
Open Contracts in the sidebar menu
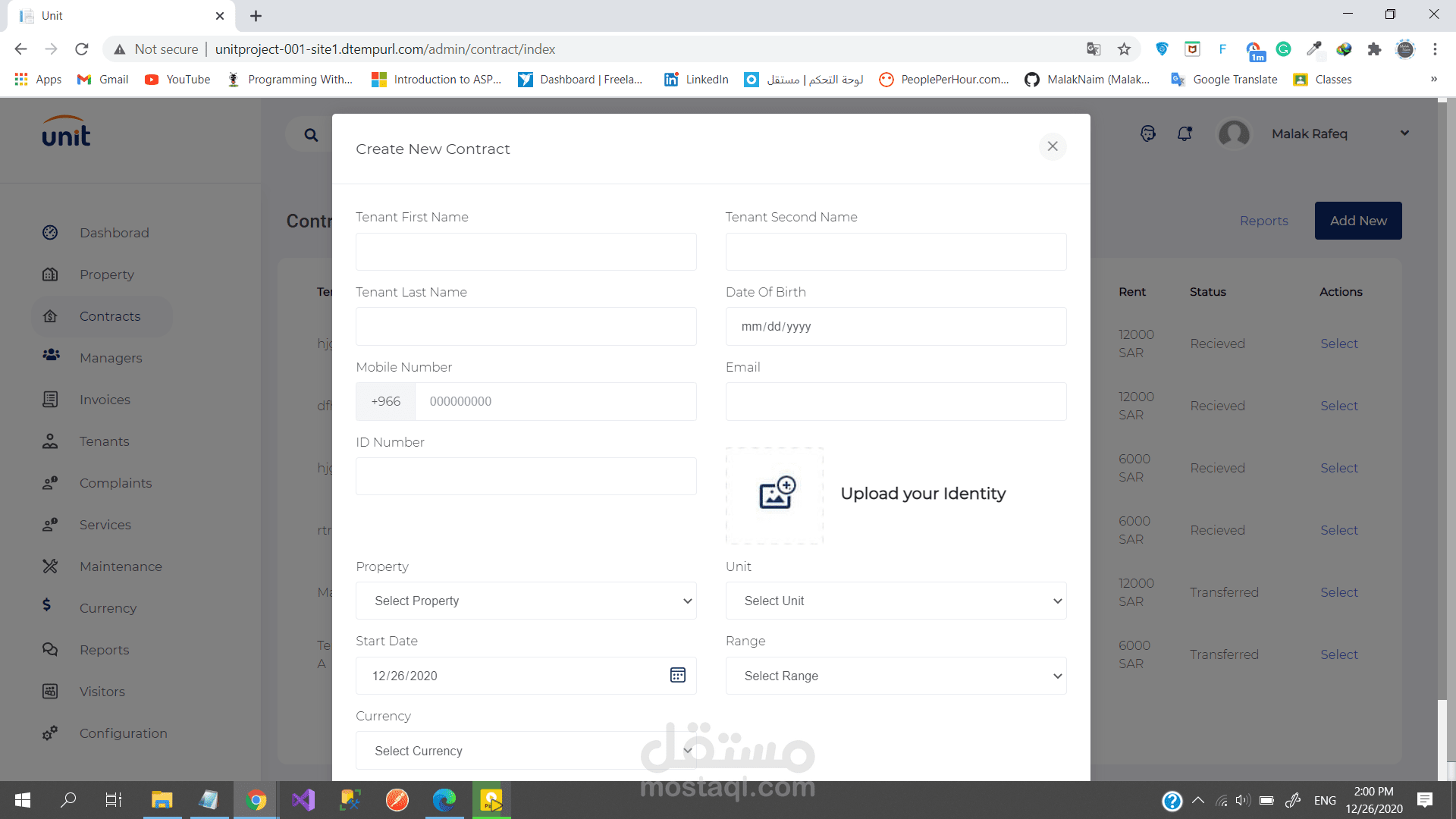[110, 316]
